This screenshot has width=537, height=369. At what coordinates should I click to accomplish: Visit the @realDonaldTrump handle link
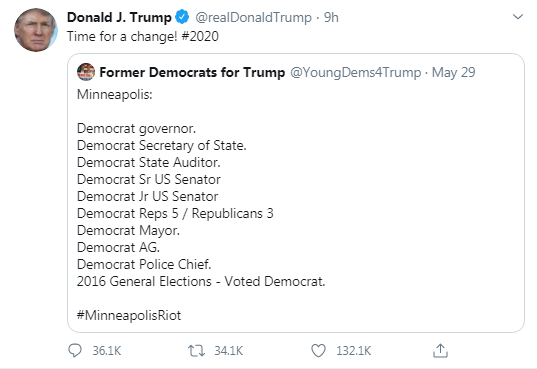(x=253, y=17)
